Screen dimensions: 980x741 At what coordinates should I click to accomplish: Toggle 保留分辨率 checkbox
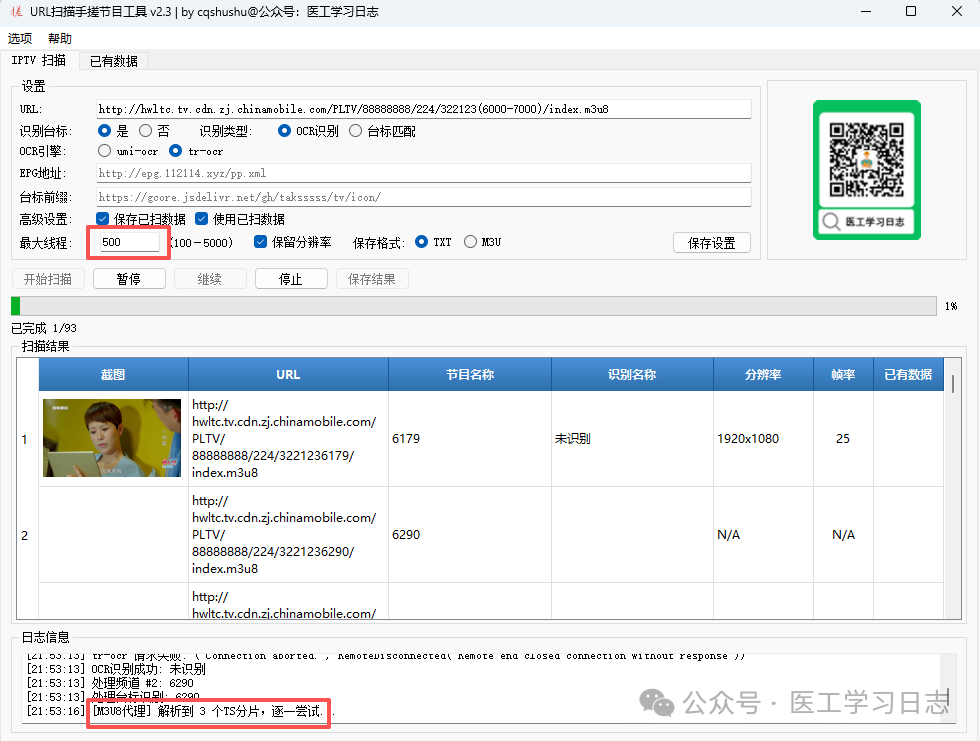pos(260,242)
